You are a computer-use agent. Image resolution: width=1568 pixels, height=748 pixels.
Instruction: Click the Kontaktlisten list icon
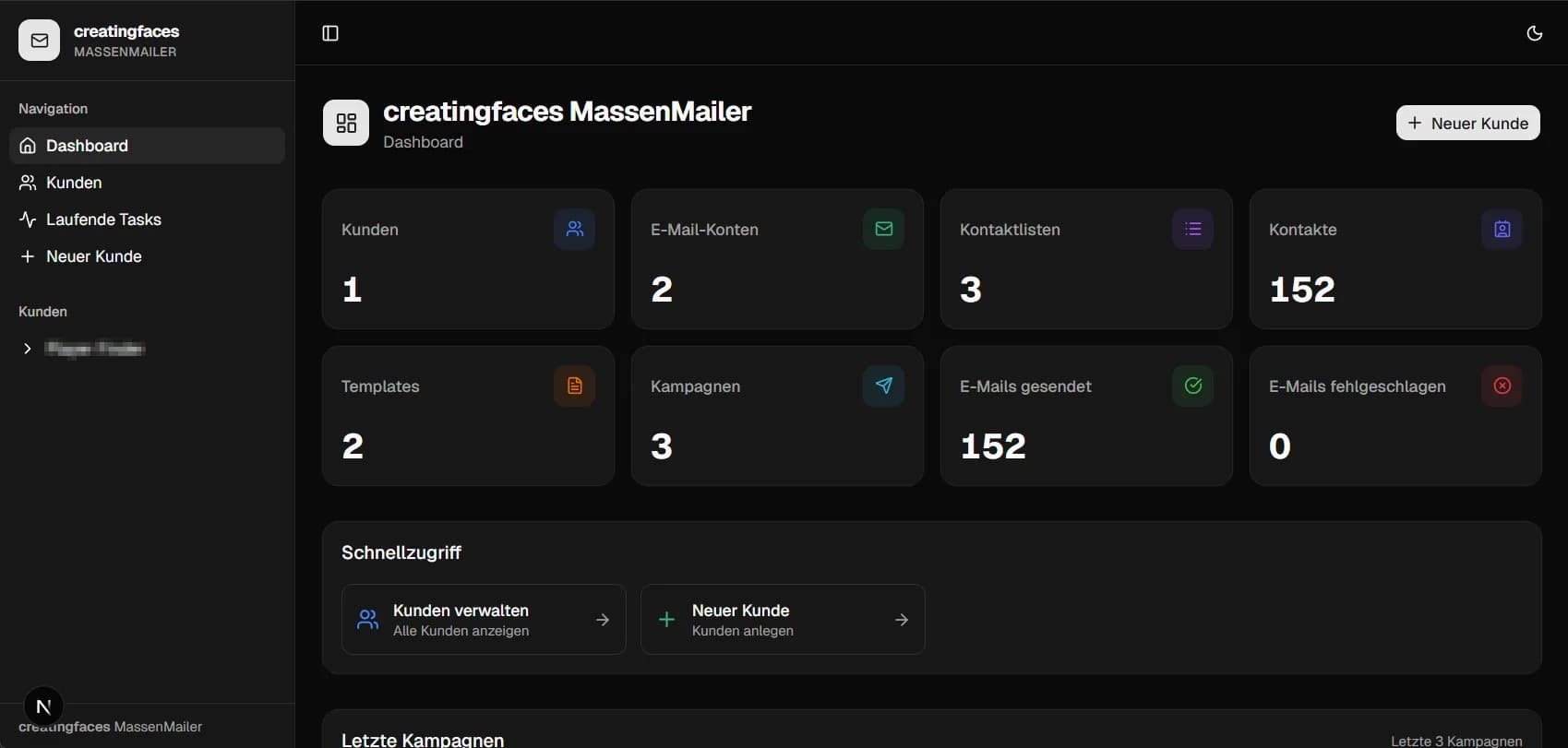(x=1193, y=229)
